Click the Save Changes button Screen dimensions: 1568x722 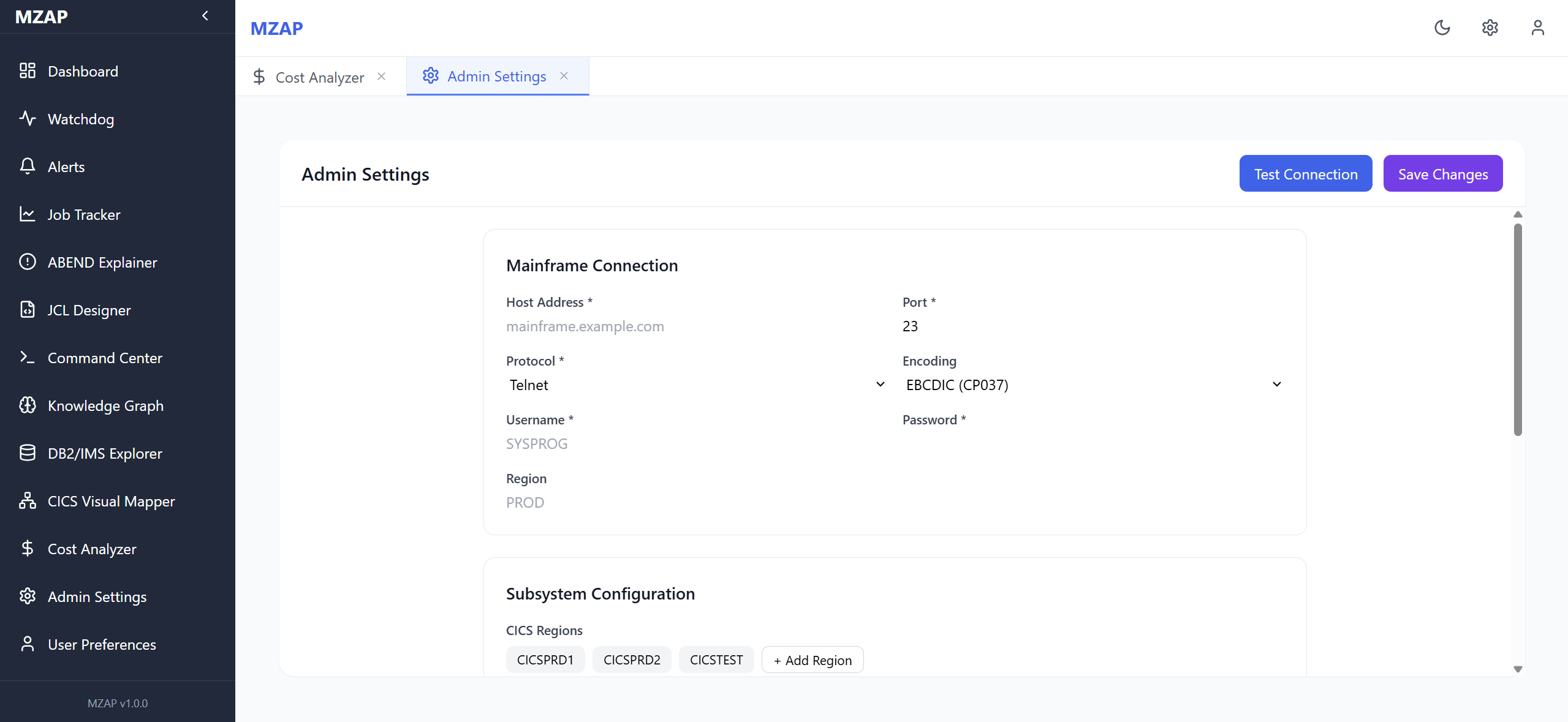[1442, 174]
